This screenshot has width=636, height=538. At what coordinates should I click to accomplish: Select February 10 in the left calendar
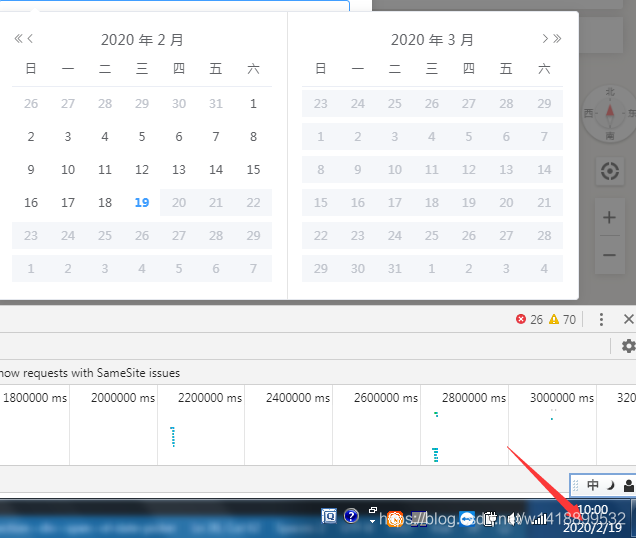point(68,170)
